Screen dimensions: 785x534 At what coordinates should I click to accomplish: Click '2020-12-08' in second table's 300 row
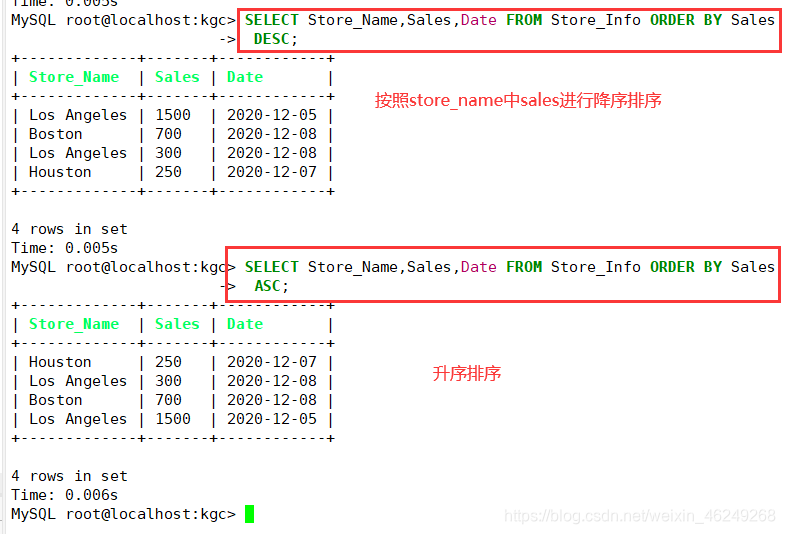point(272,381)
